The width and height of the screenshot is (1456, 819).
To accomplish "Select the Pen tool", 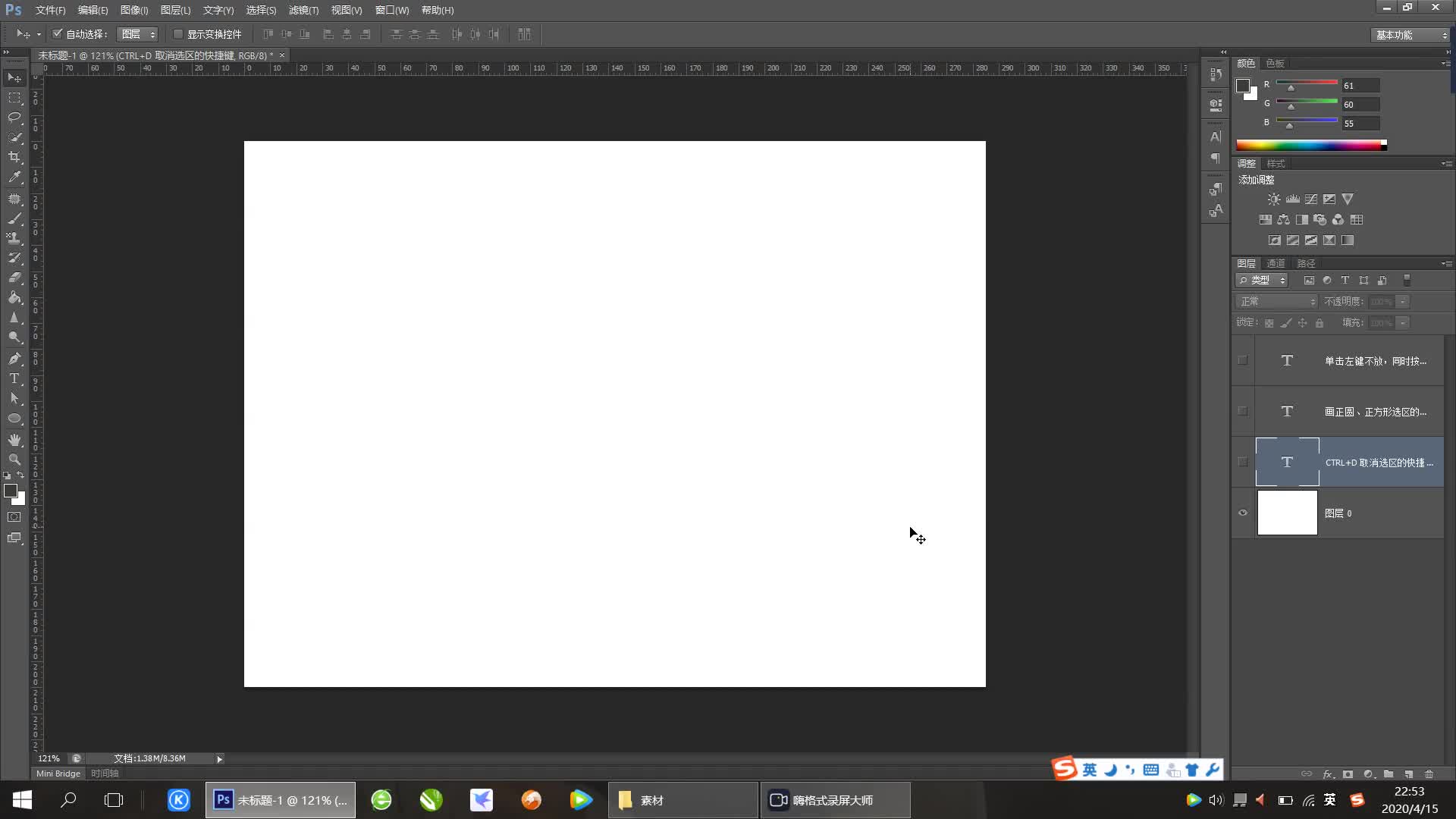I will click(14, 359).
